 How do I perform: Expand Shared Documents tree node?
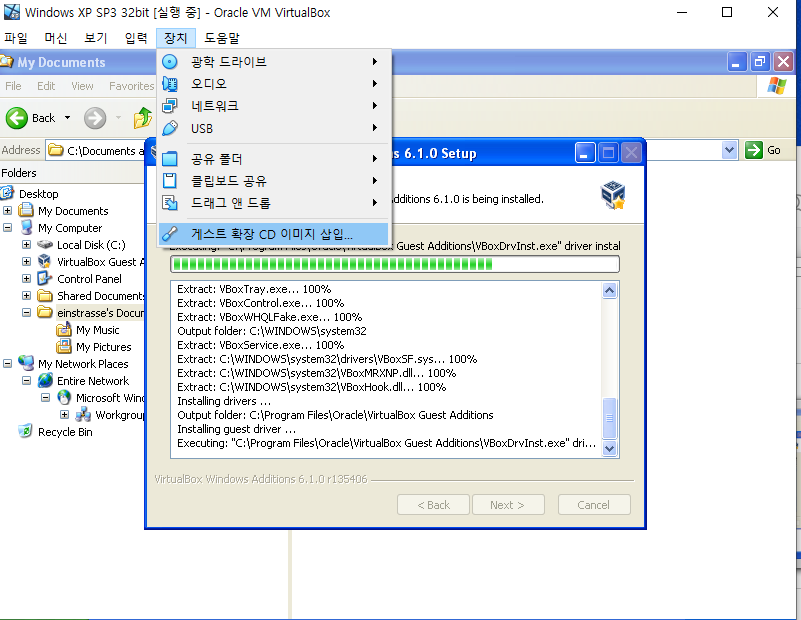(27, 295)
